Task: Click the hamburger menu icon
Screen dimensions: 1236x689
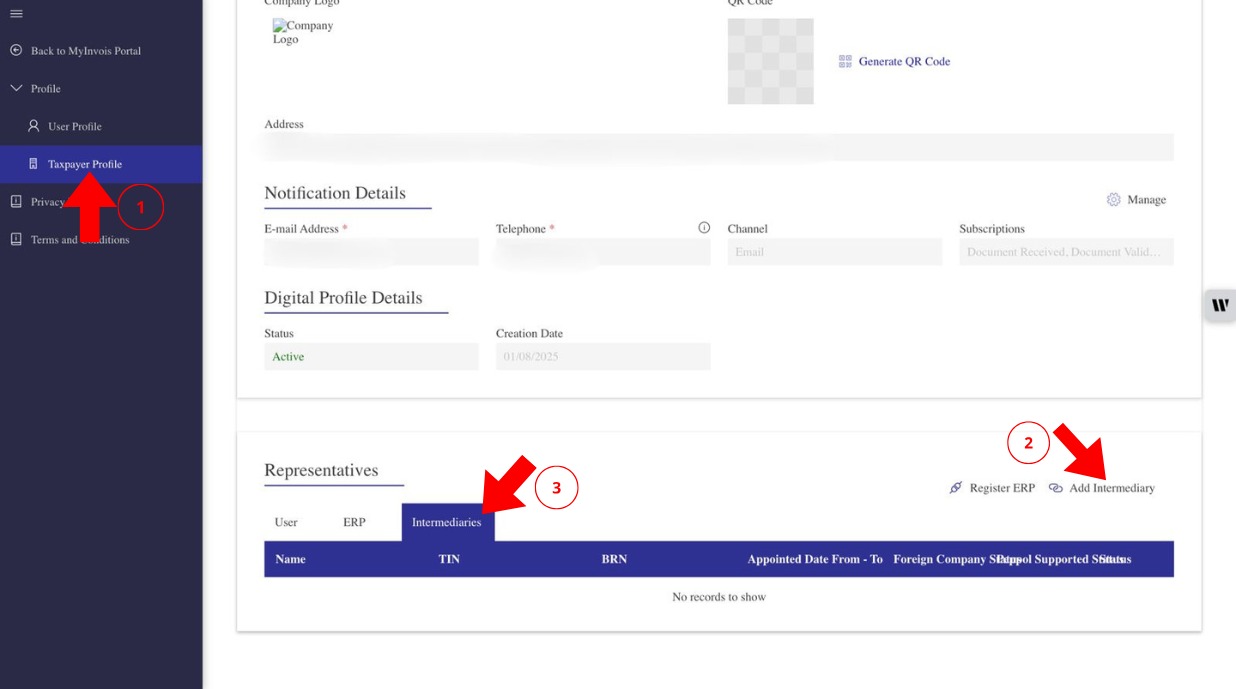Action: tap(16, 13)
